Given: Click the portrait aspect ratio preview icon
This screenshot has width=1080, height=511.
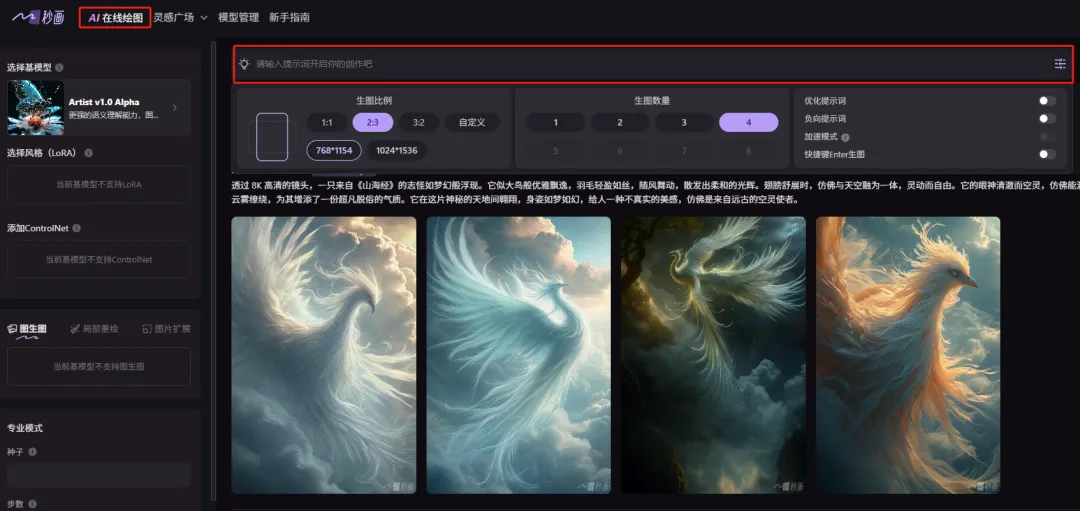Looking at the screenshot, I should [x=272, y=137].
